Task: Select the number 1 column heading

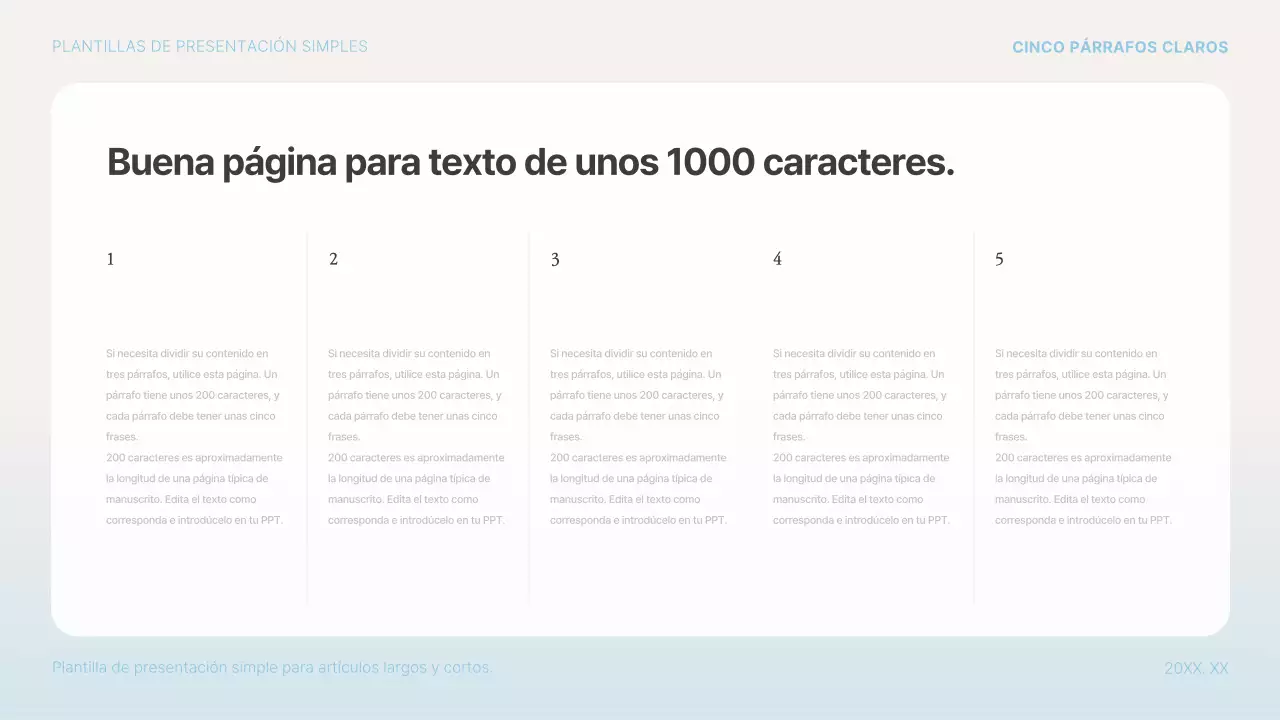Action: 110,259
